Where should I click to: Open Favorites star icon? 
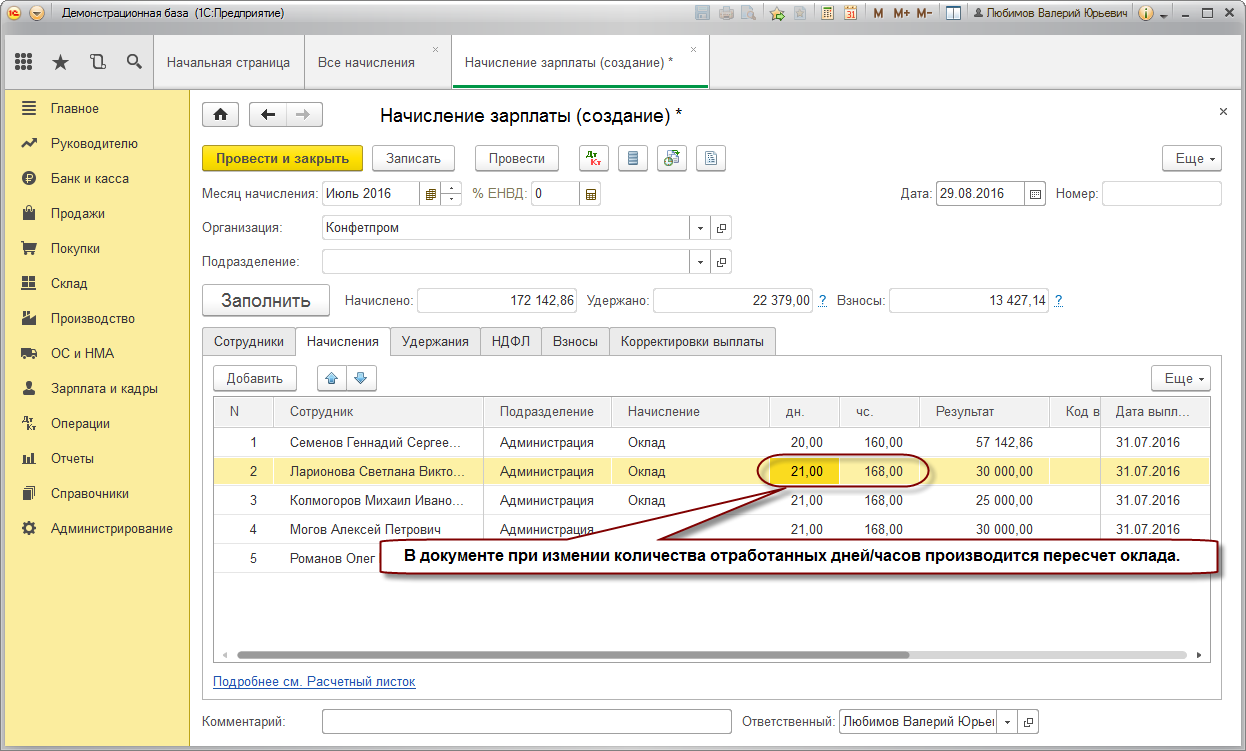pyautogui.click(x=60, y=62)
